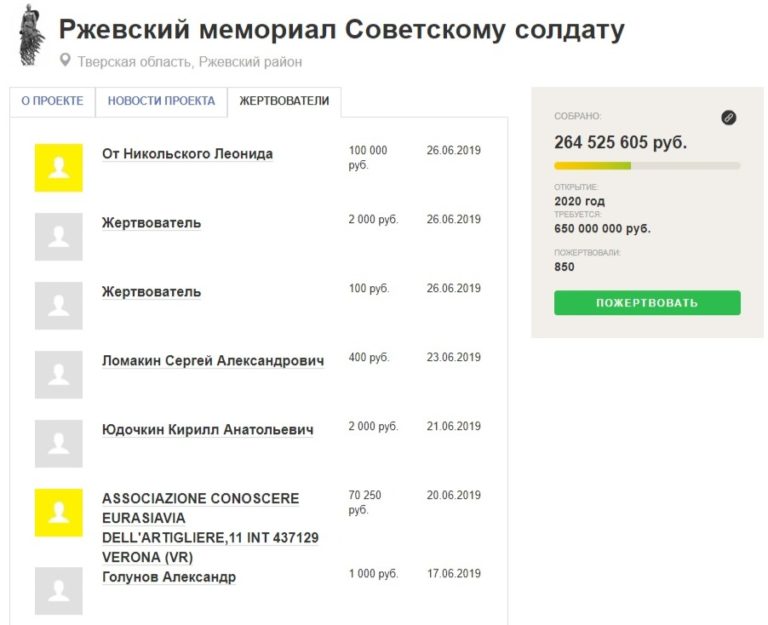
Task: Switch to the О ПРОЕКТЕ tab
Action: [x=52, y=101]
